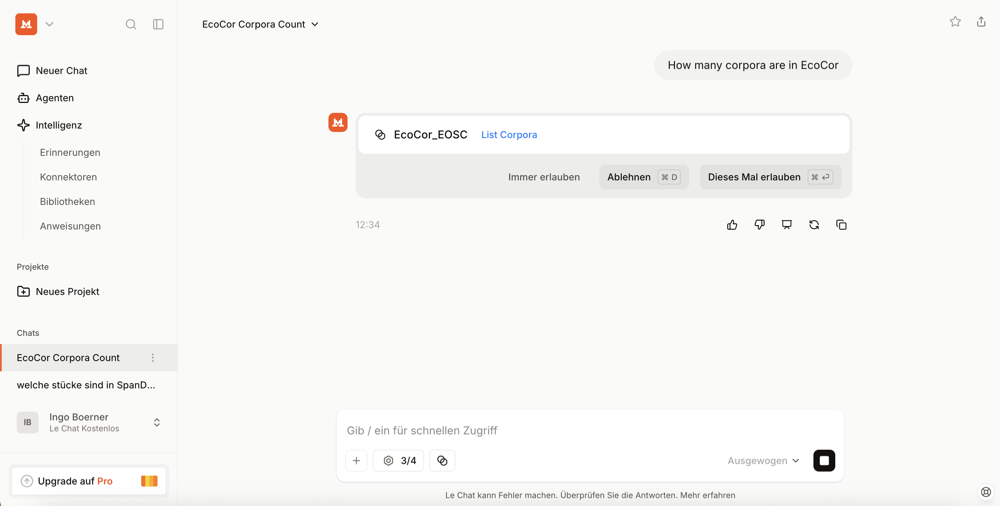Open the Ausgewogen mode dropdown
The width and height of the screenshot is (1000, 506).
[763, 461]
